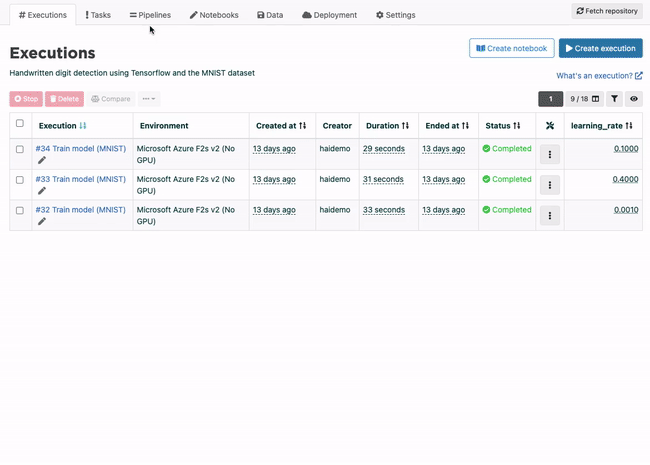Image resolution: width=650 pixels, height=465 pixels.
Task: Click the Delete button
Action: pos(64,99)
